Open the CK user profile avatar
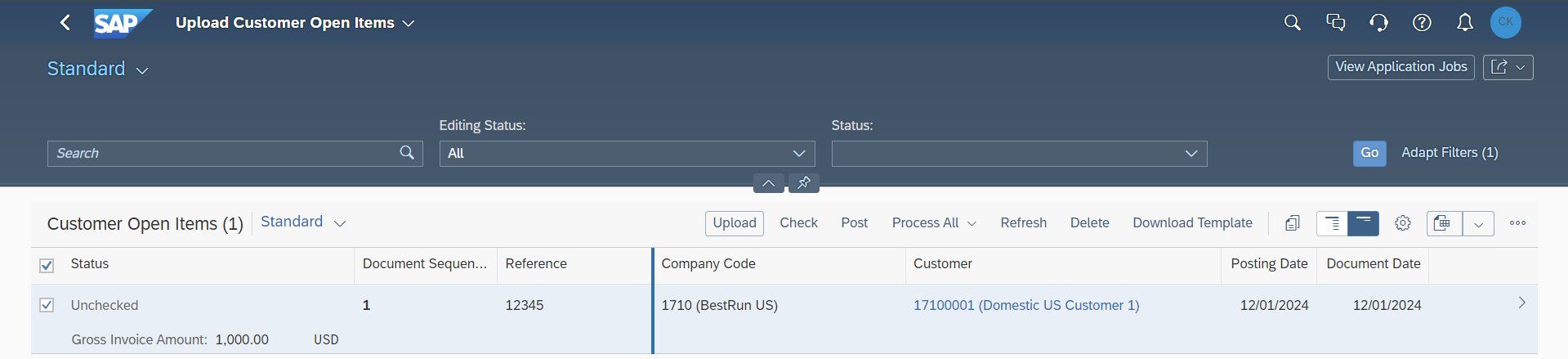 tap(1505, 22)
